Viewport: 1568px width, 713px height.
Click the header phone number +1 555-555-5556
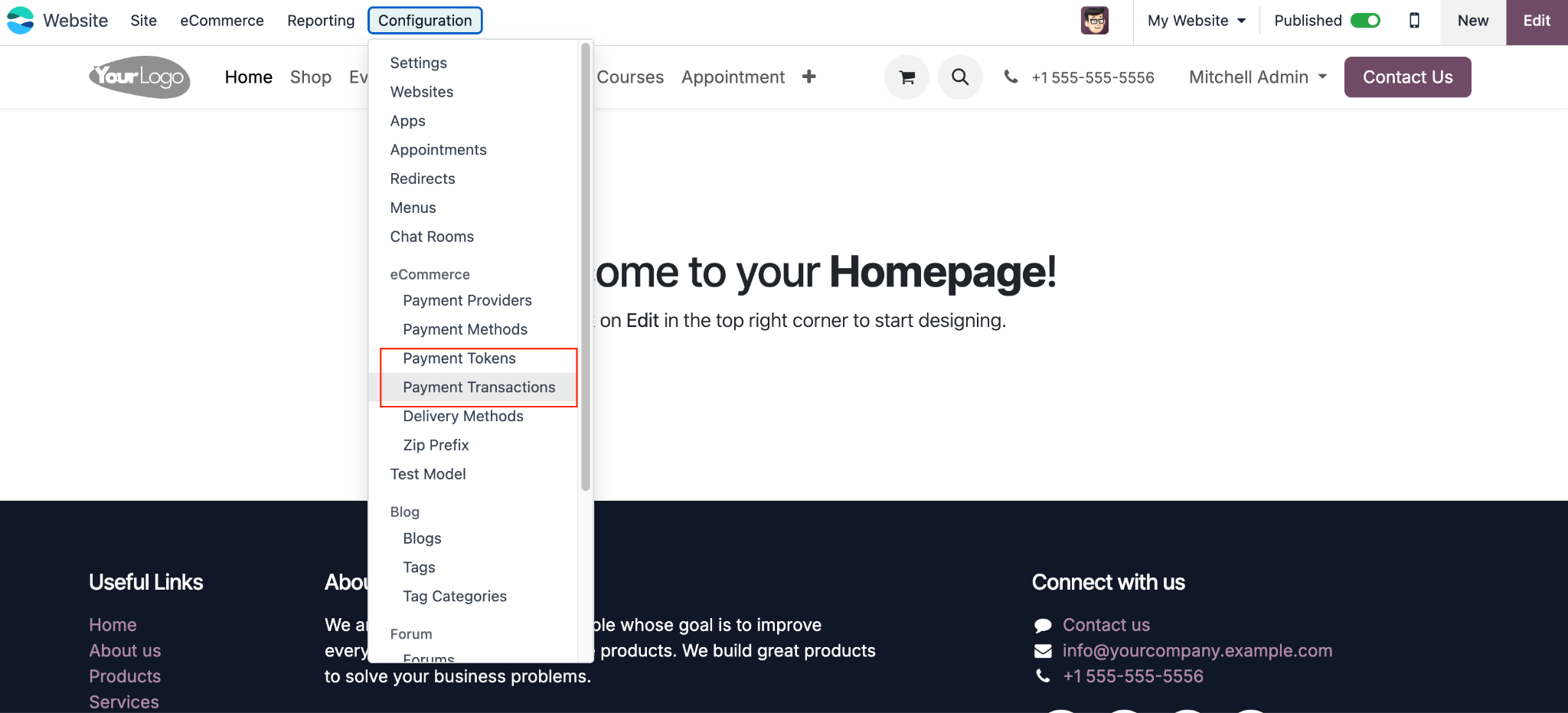pos(1093,77)
